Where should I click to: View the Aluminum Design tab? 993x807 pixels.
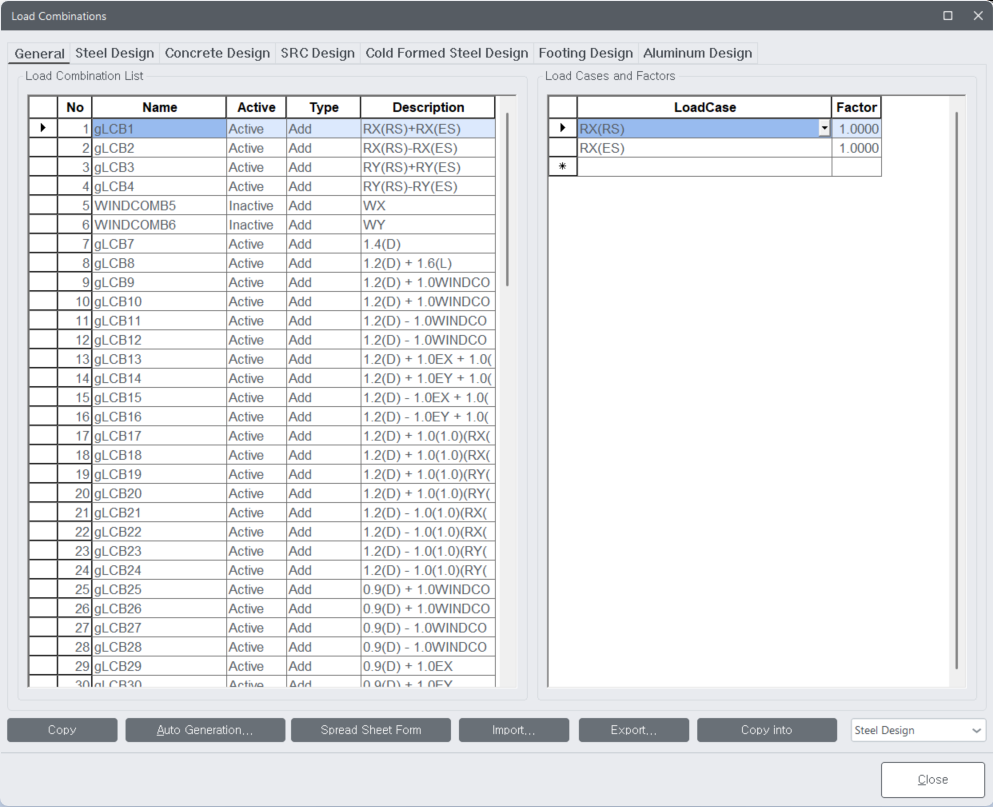[x=699, y=53]
